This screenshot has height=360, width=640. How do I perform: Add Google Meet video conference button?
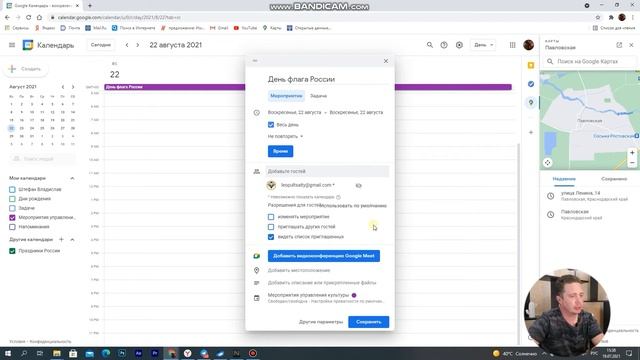coord(324,256)
